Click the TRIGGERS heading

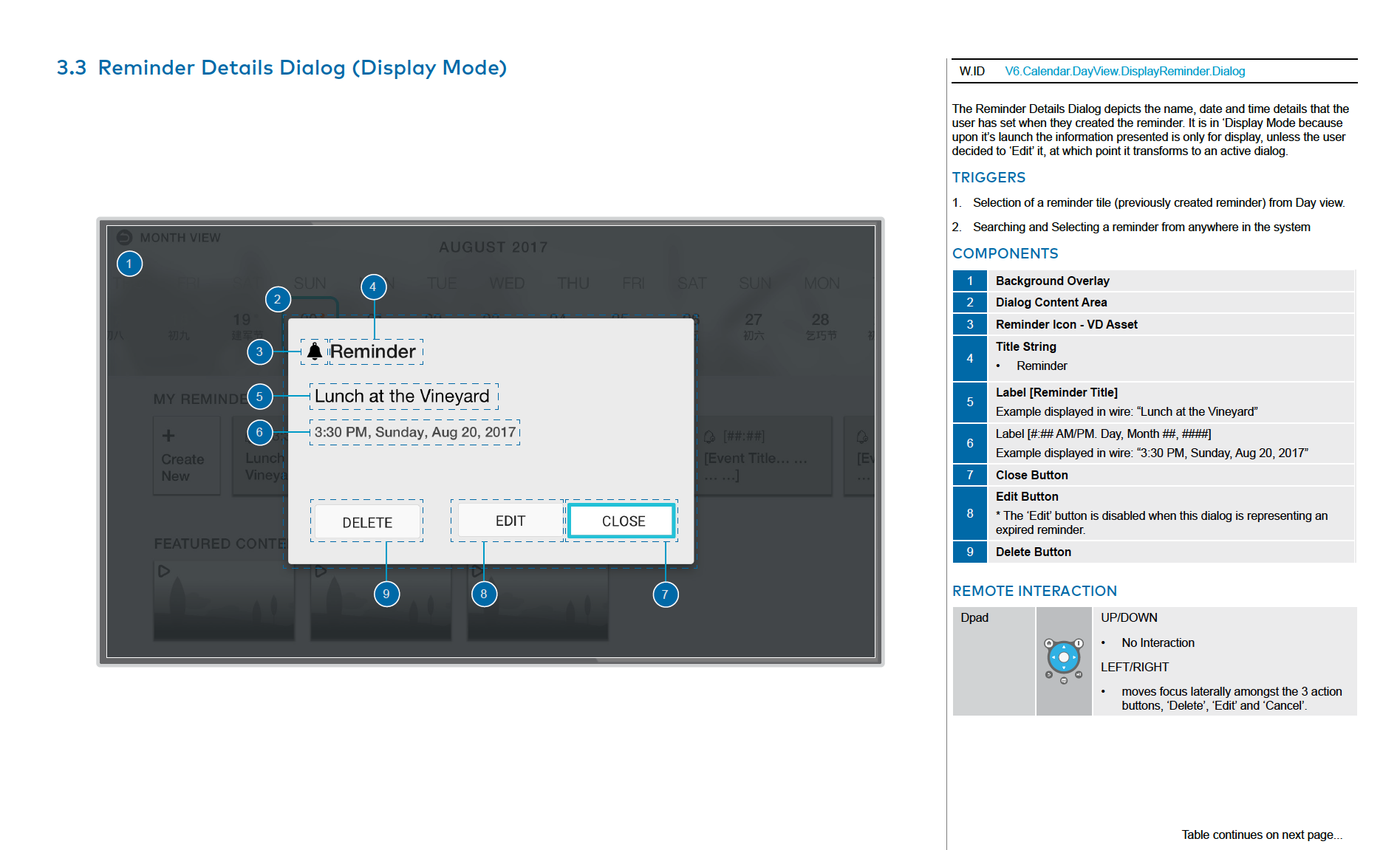coord(988,177)
